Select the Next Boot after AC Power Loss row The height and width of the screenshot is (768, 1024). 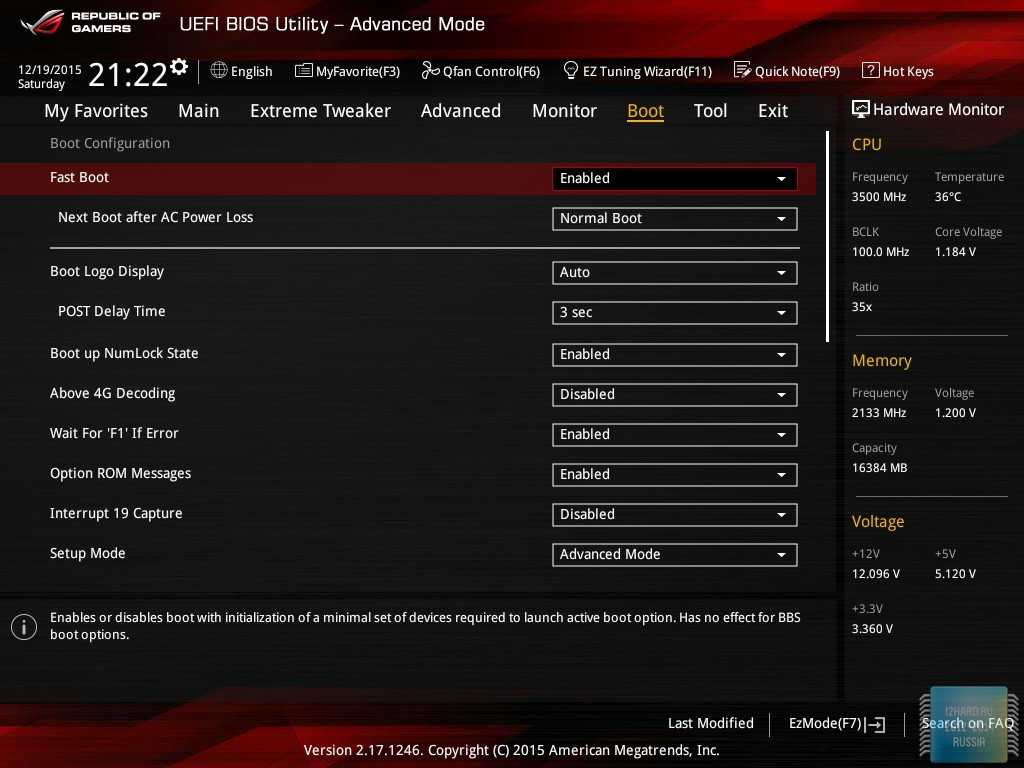[156, 218]
